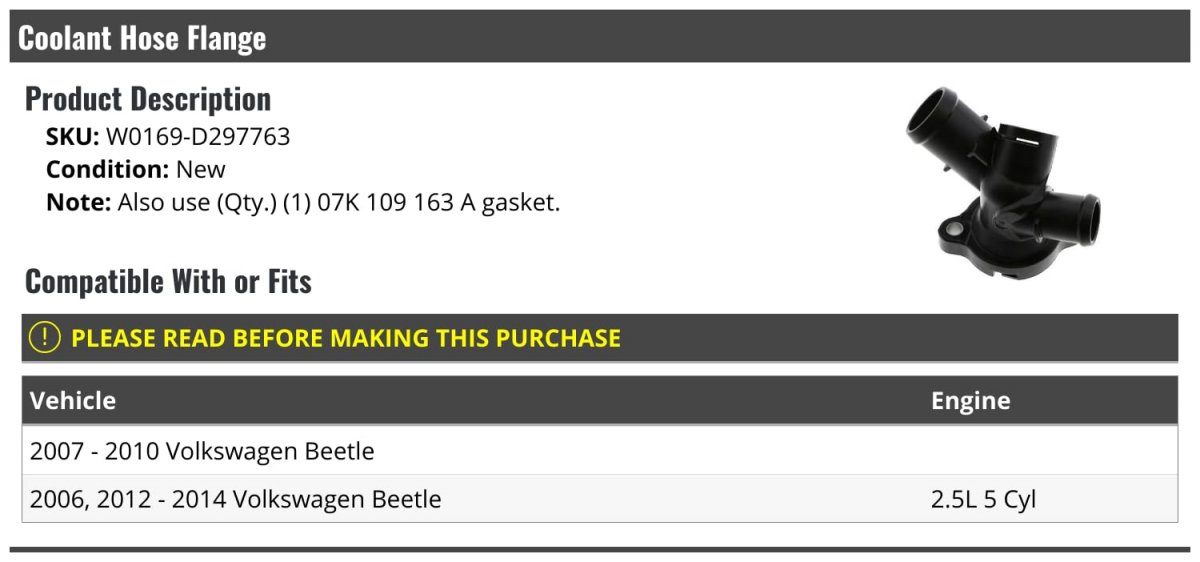Click the bold Note: label

coord(78,202)
